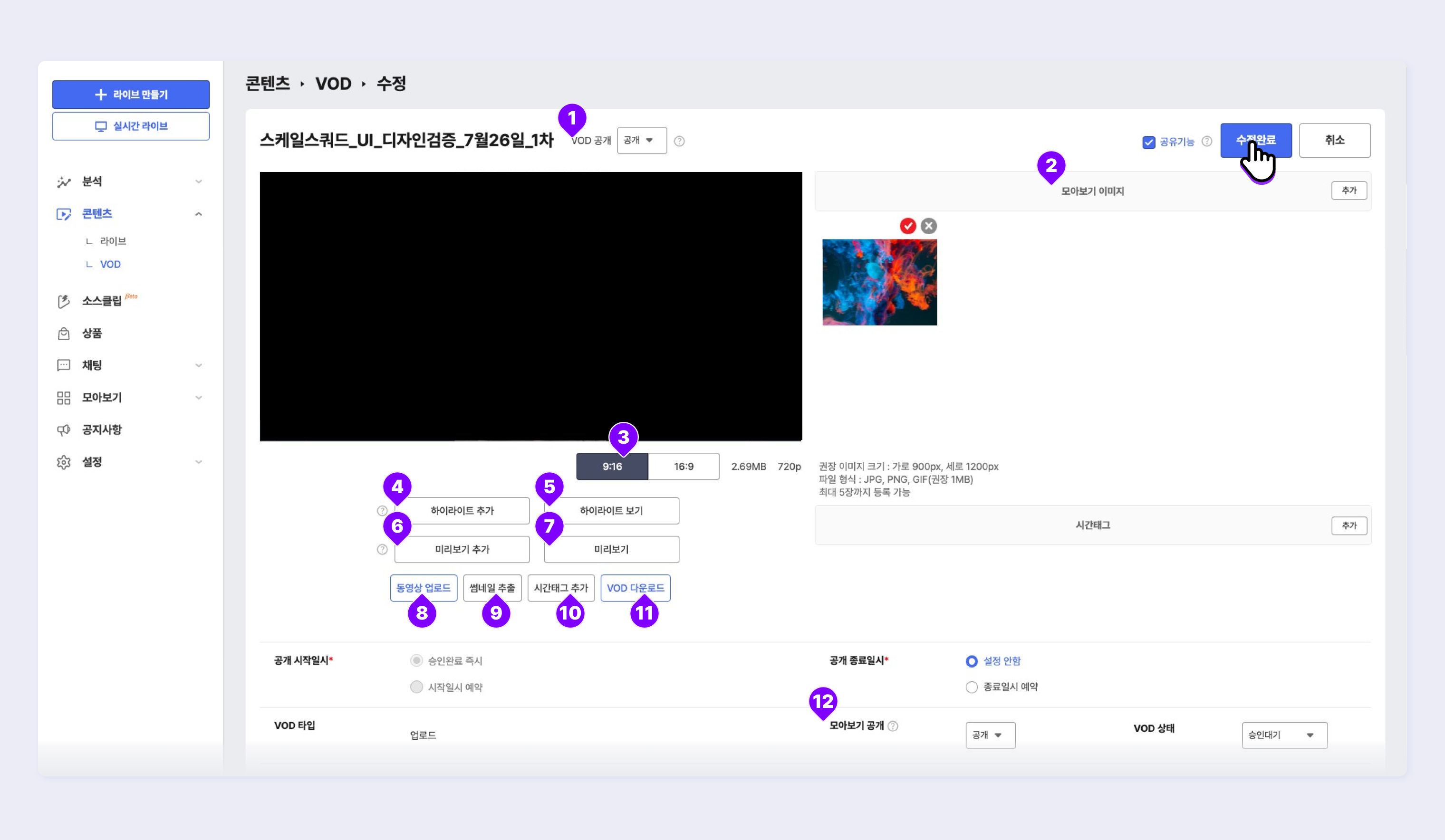This screenshot has height=840, width=1445.
Task: Click the 공지사항 megaphone icon
Action: pos(64,430)
